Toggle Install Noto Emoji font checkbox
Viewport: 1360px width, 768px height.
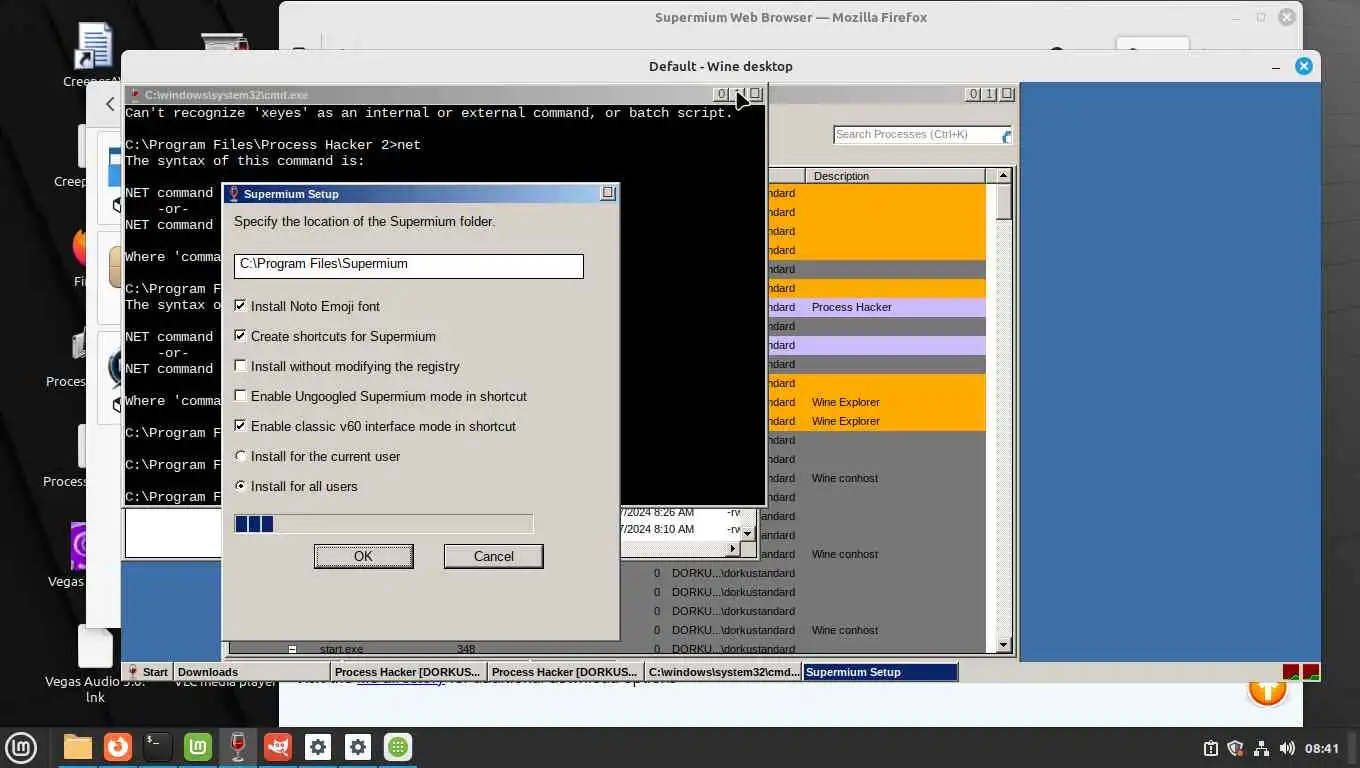click(x=240, y=306)
